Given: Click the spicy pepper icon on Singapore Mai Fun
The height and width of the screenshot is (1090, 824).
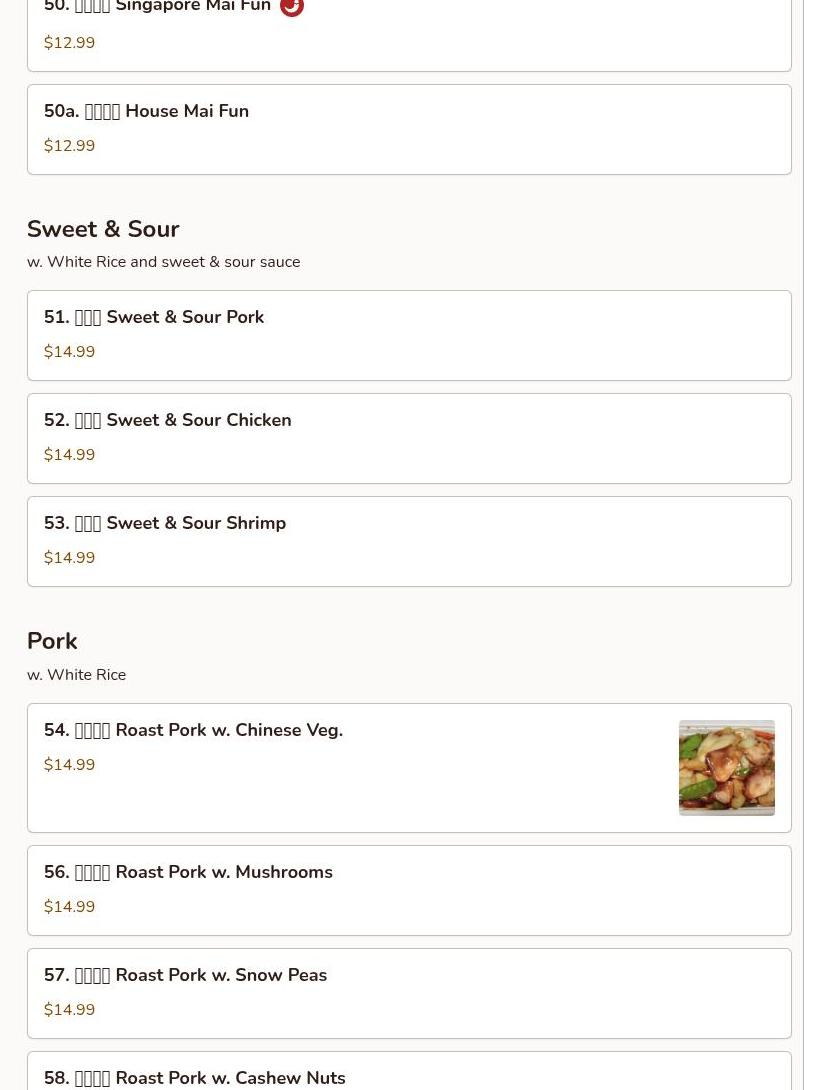Looking at the screenshot, I should pyautogui.click(x=291, y=6).
